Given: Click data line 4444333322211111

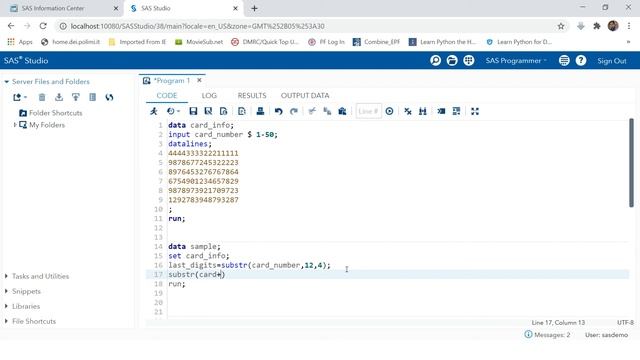Looking at the screenshot, I should tap(203, 153).
